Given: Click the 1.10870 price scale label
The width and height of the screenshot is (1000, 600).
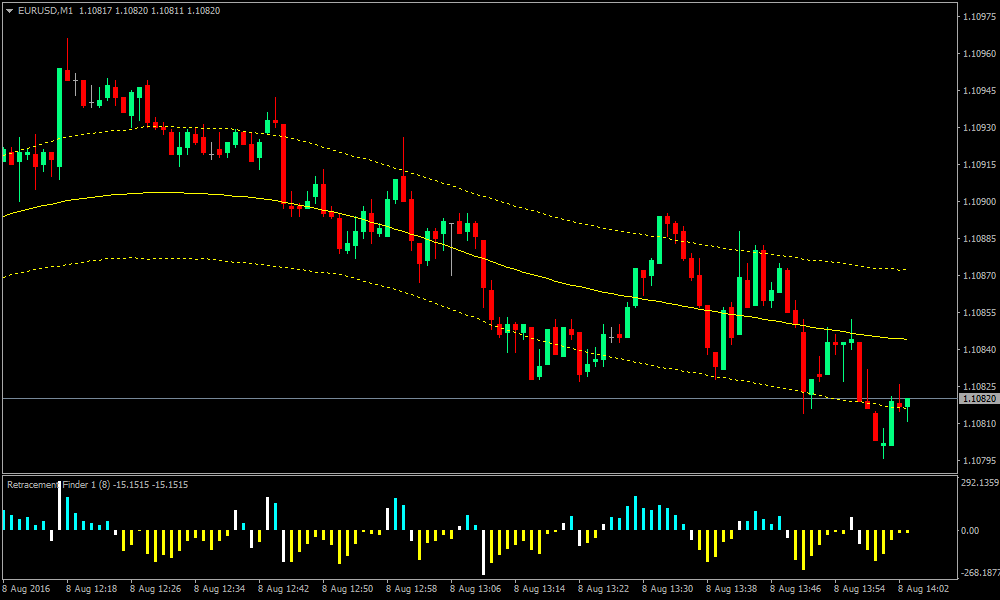Looking at the screenshot, I should (x=977, y=276).
